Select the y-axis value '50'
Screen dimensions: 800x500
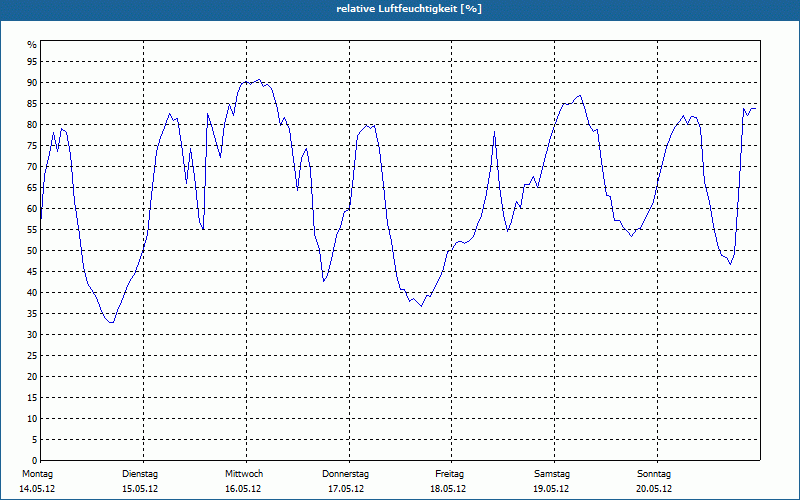[x=32, y=251]
